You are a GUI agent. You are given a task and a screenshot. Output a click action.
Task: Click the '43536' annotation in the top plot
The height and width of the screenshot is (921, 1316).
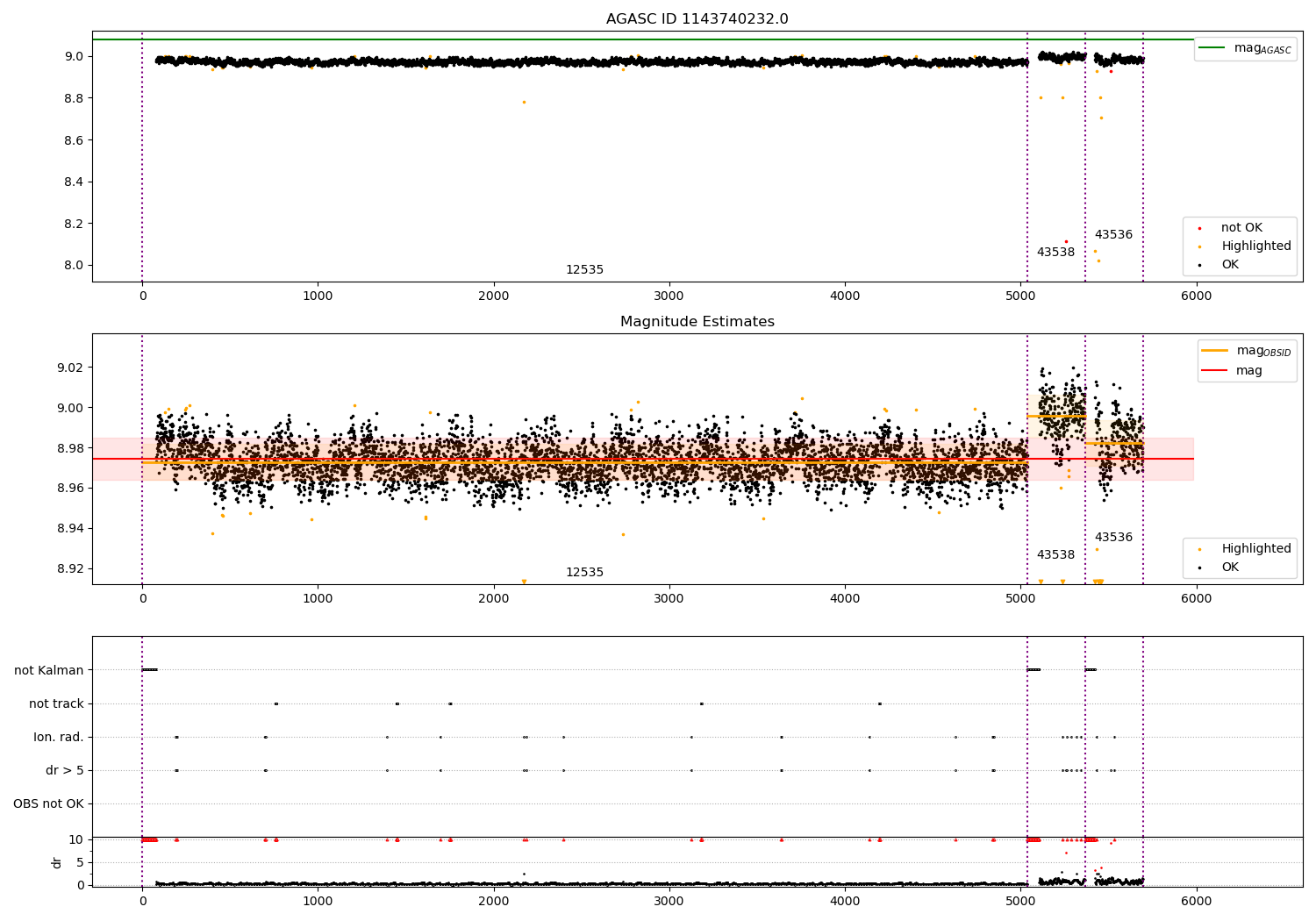coord(1113,235)
